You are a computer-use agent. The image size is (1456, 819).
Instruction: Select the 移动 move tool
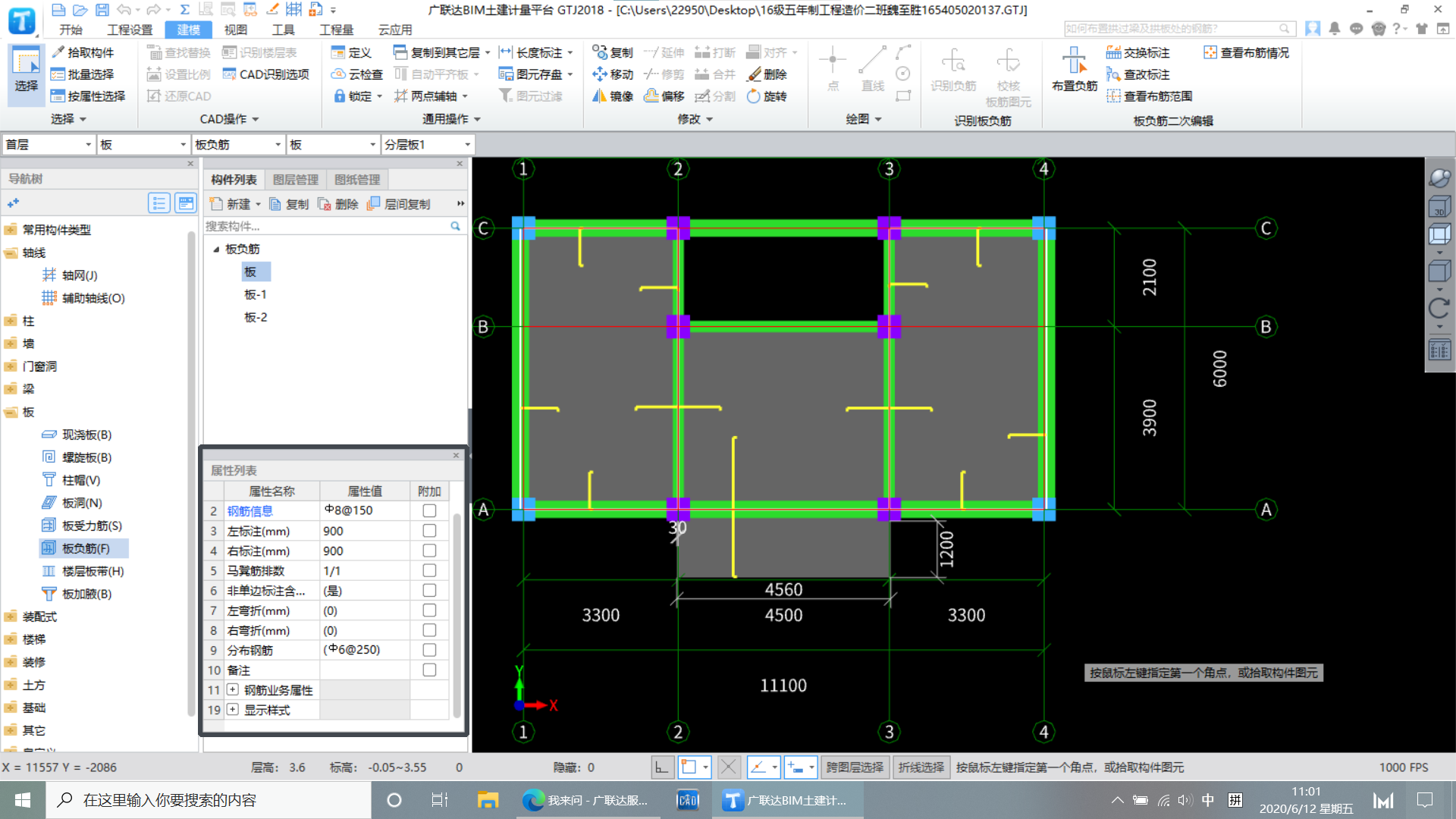613,74
